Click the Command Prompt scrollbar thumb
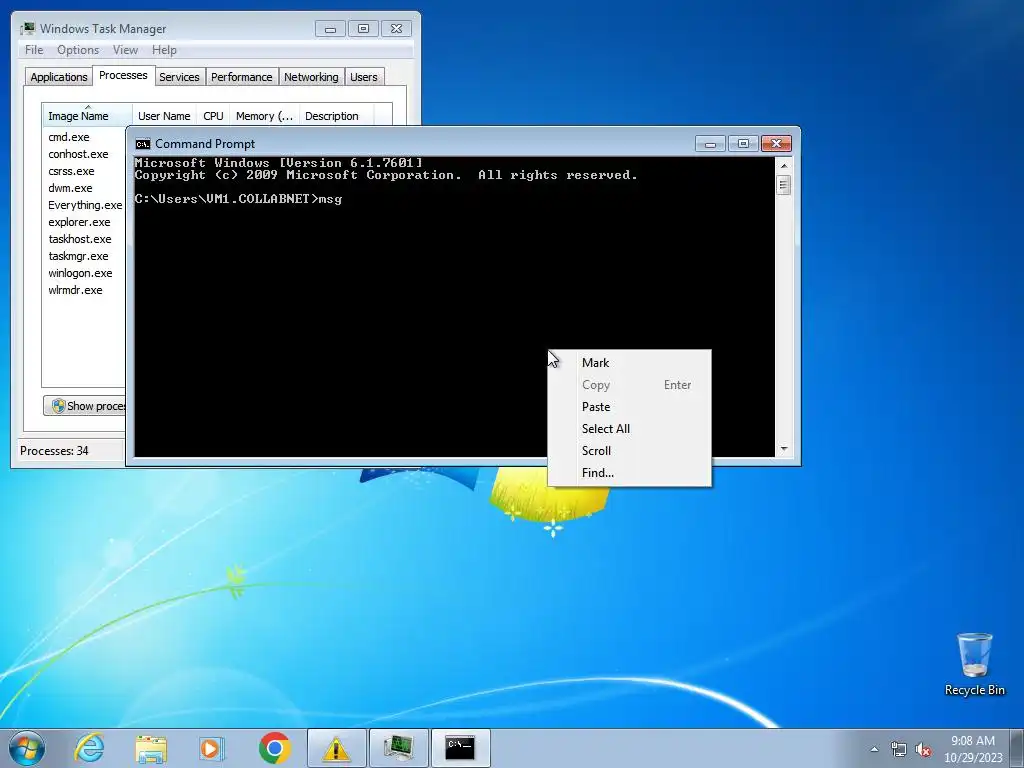Image resolution: width=1024 pixels, height=768 pixels. (x=784, y=185)
